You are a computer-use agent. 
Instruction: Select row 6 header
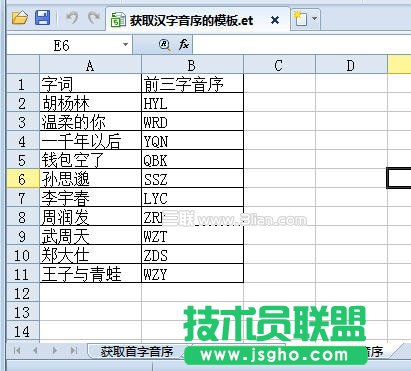[x=22, y=179]
